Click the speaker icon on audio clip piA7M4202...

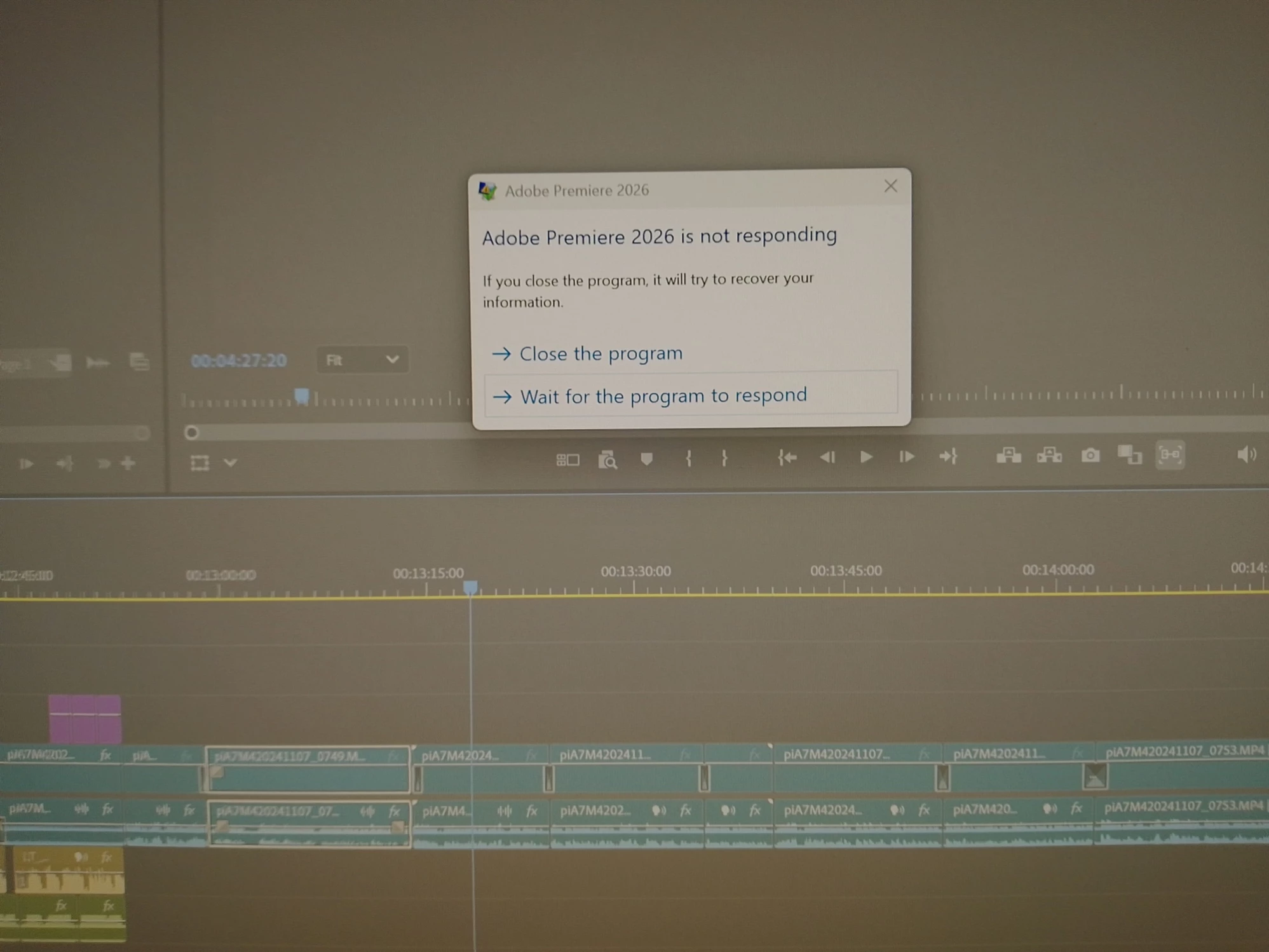coord(659,810)
